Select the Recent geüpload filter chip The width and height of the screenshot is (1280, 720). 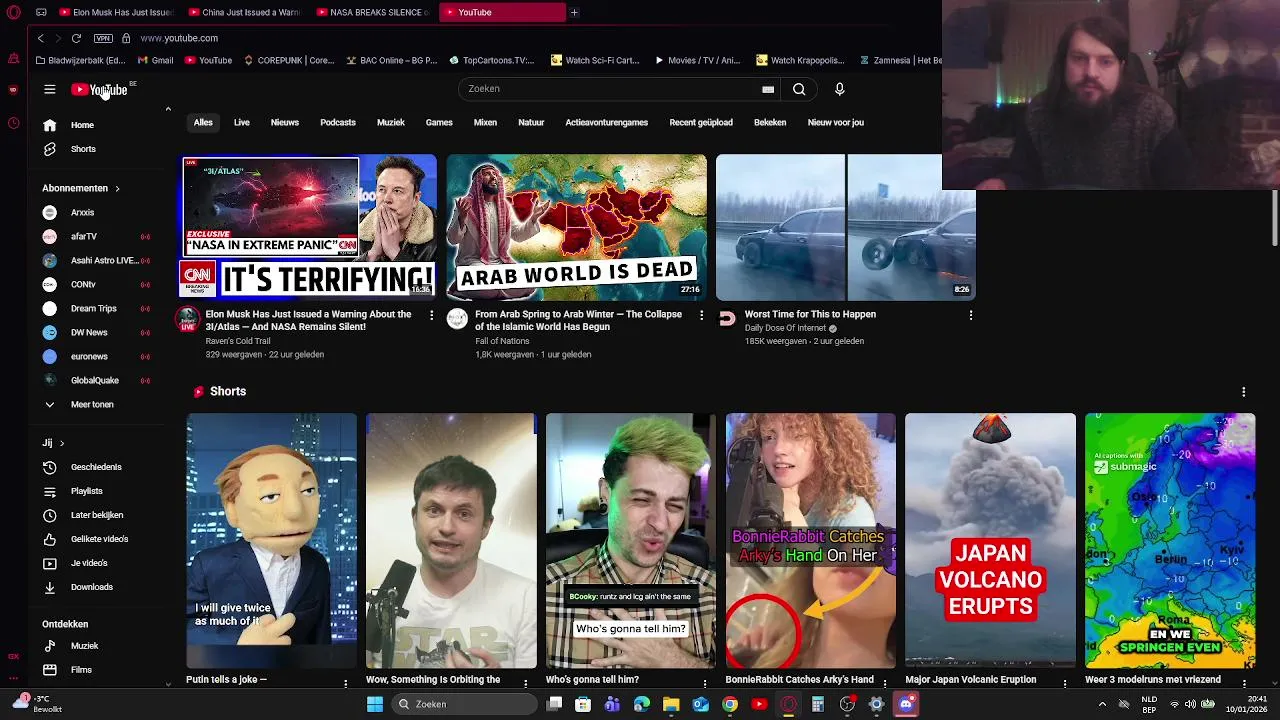(x=701, y=122)
